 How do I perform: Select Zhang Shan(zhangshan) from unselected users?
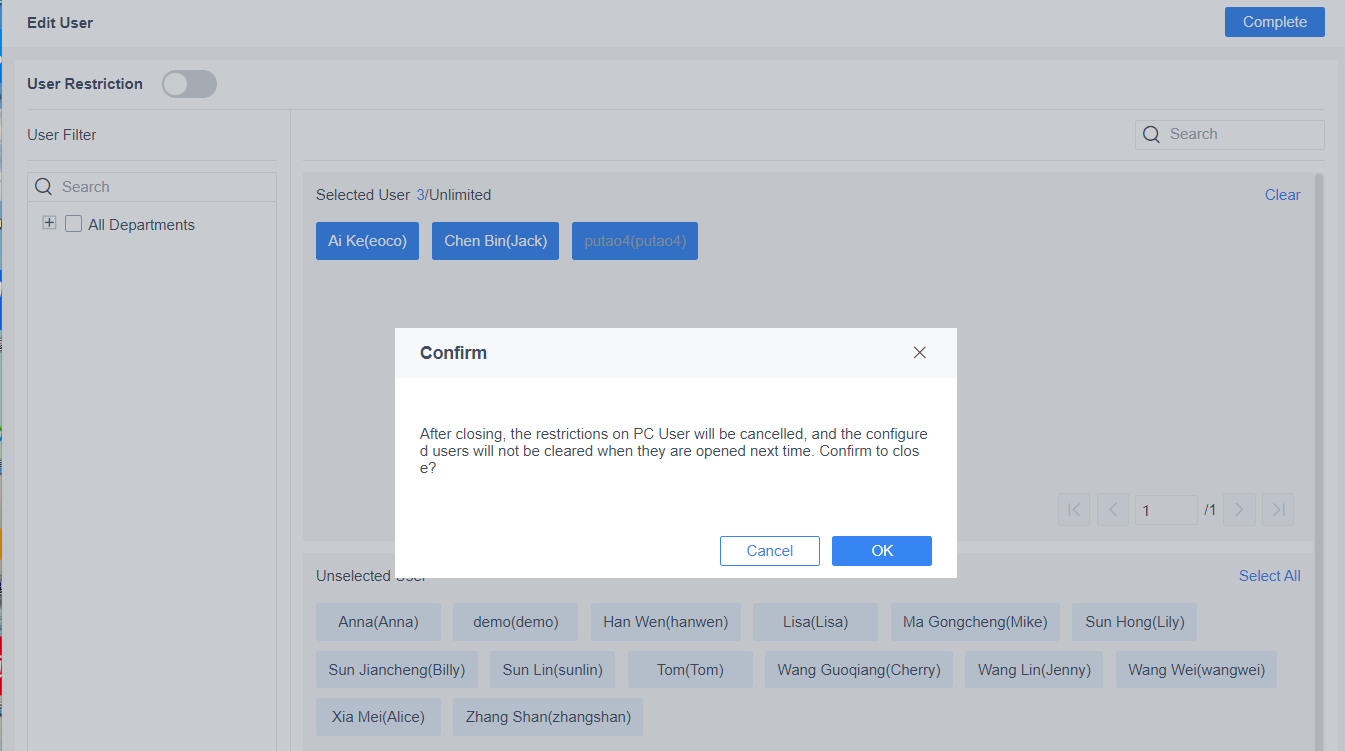point(548,717)
